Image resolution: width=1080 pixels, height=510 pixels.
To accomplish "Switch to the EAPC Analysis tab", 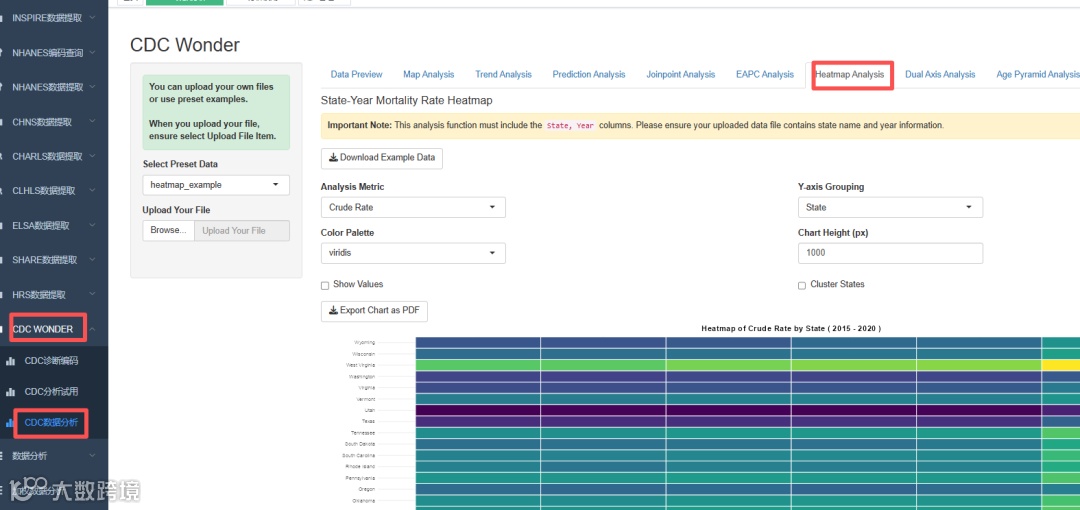I will click(765, 74).
